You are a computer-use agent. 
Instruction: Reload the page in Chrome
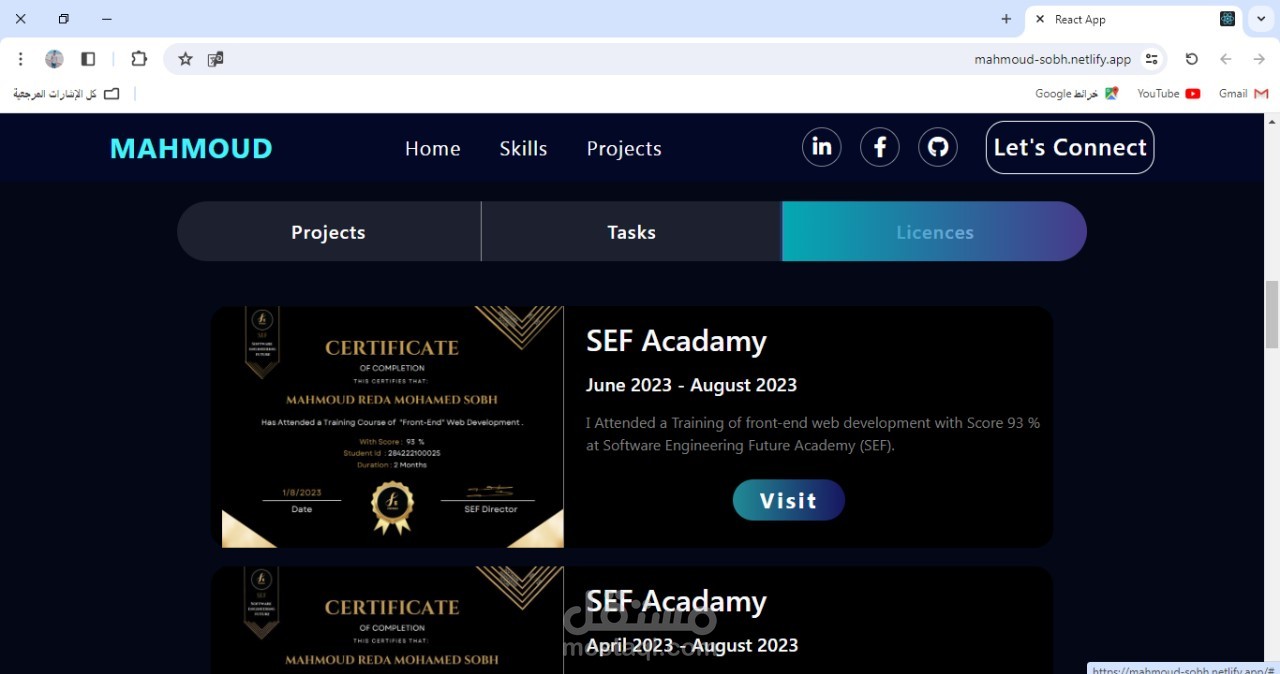click(x=1191, y=59)
